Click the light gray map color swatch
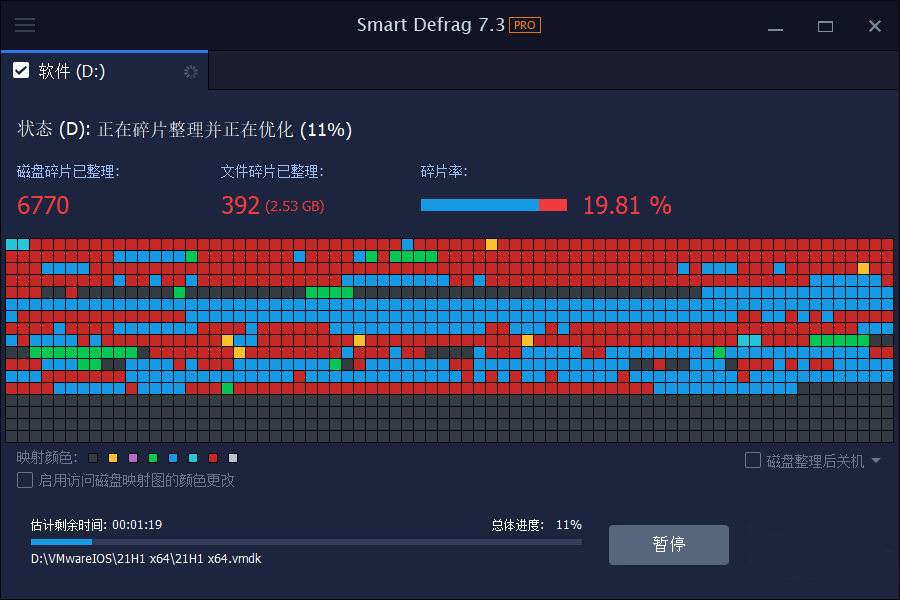 pos(233,458)
